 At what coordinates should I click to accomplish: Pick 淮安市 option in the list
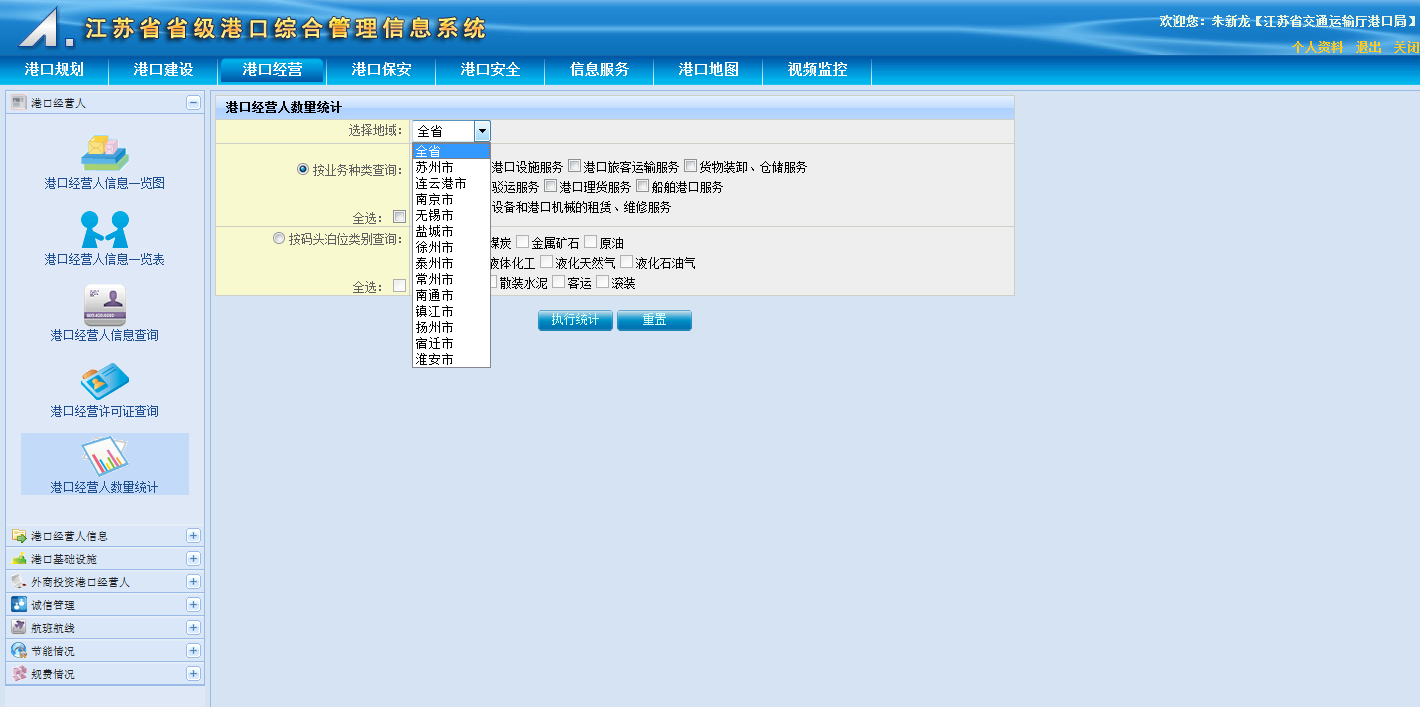tap(435, 359)
